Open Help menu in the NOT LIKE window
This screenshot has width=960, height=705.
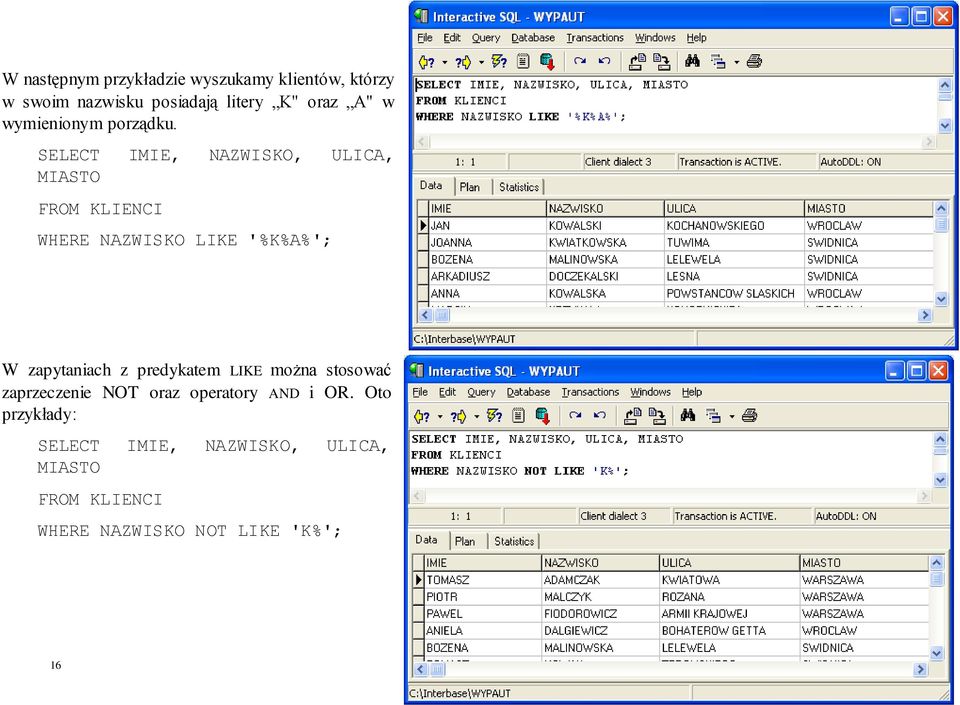pos(692,392)
